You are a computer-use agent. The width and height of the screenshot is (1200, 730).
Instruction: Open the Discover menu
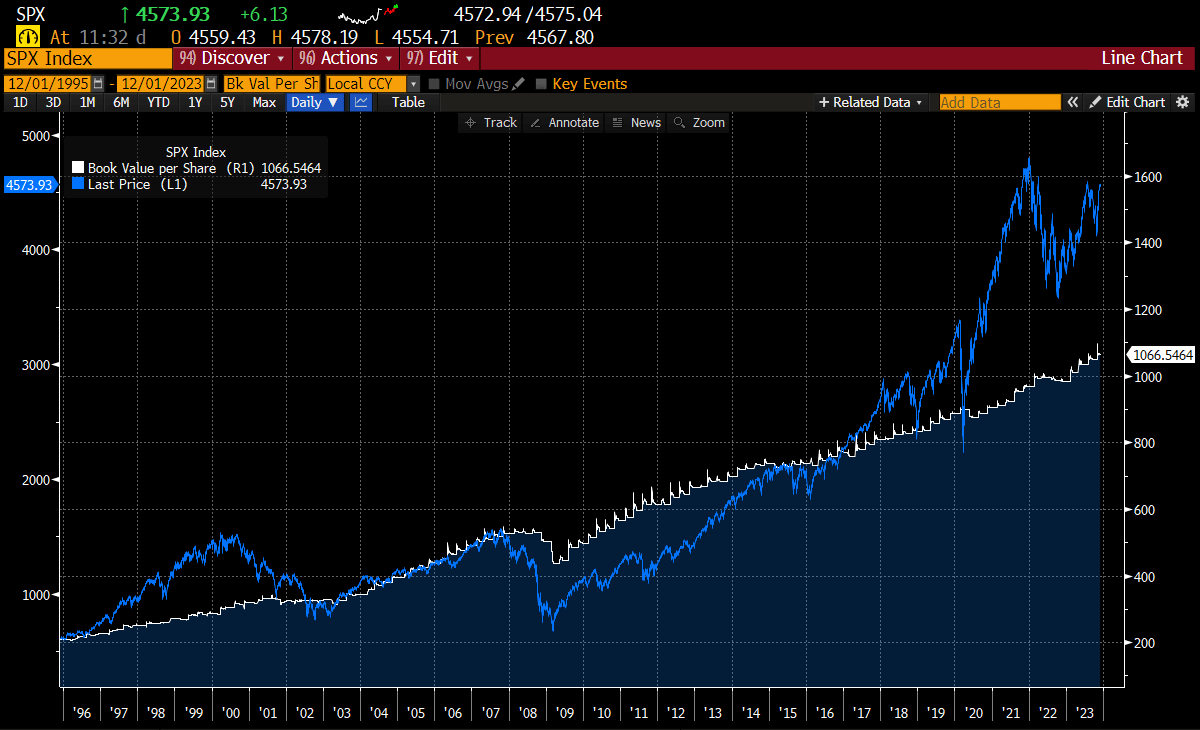pos(232,58)
